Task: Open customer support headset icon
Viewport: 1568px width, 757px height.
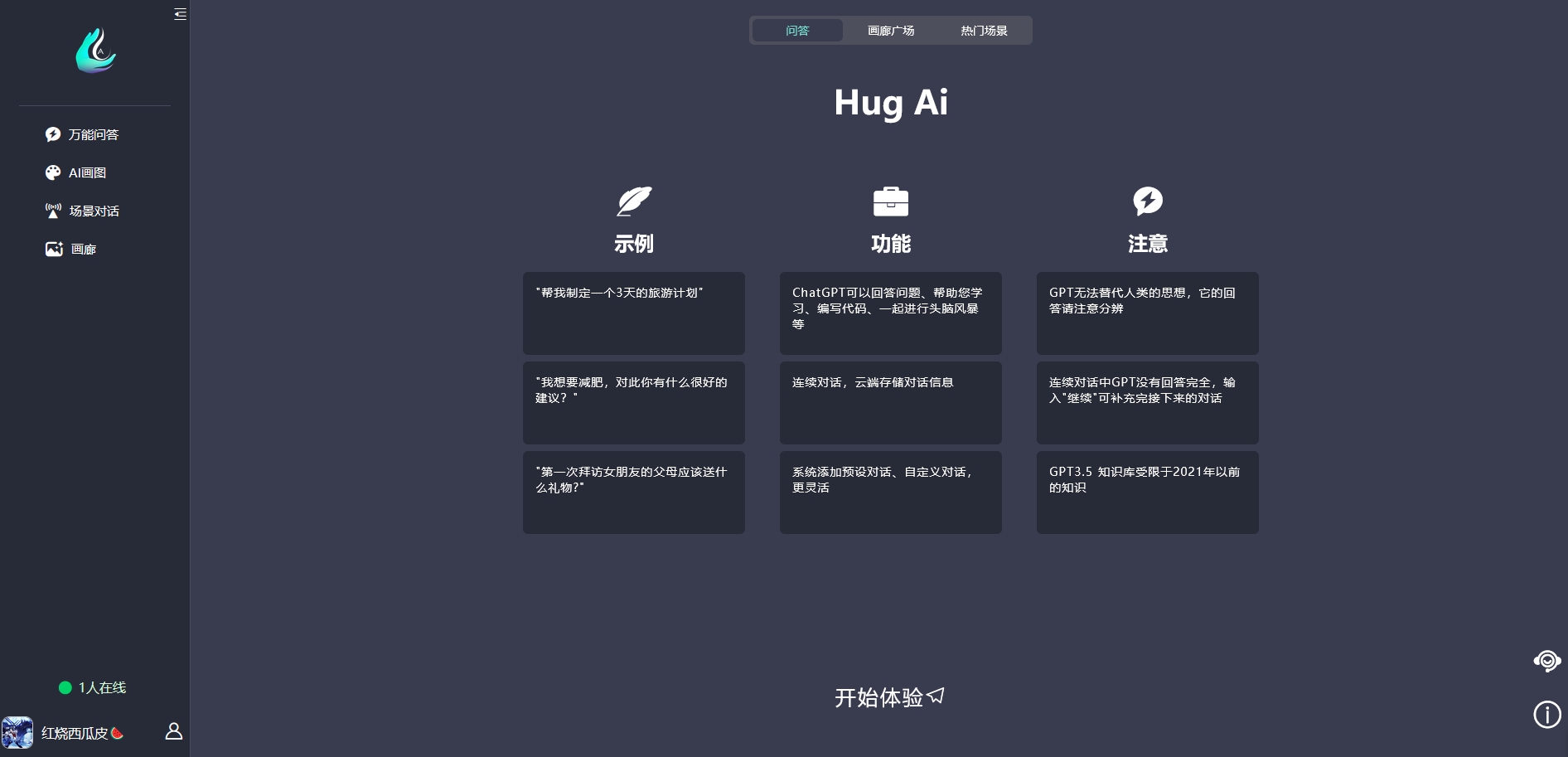Action: (x=1547, y=661)
